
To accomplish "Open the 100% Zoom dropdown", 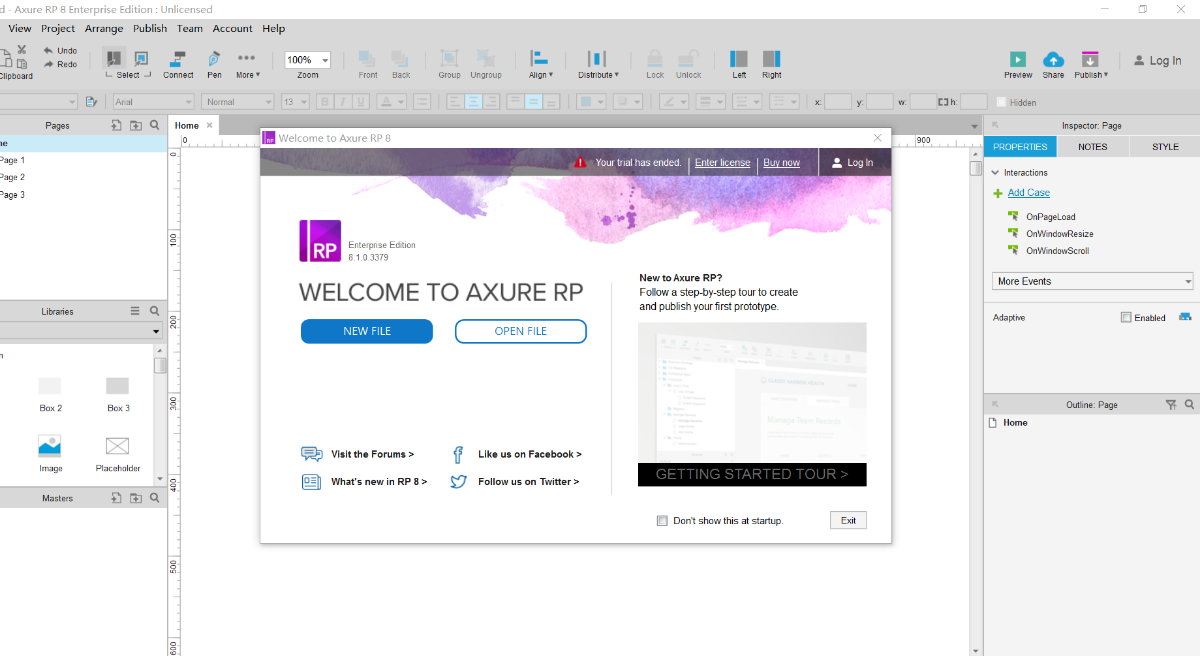I will click(308, 60).
